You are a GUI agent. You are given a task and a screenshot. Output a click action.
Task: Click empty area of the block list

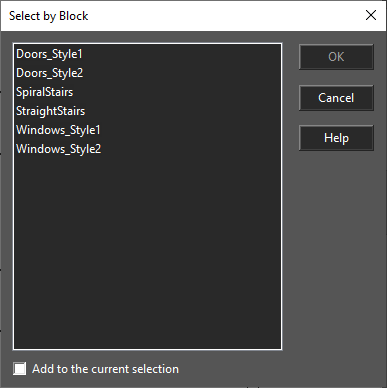[x=147, y=250]
